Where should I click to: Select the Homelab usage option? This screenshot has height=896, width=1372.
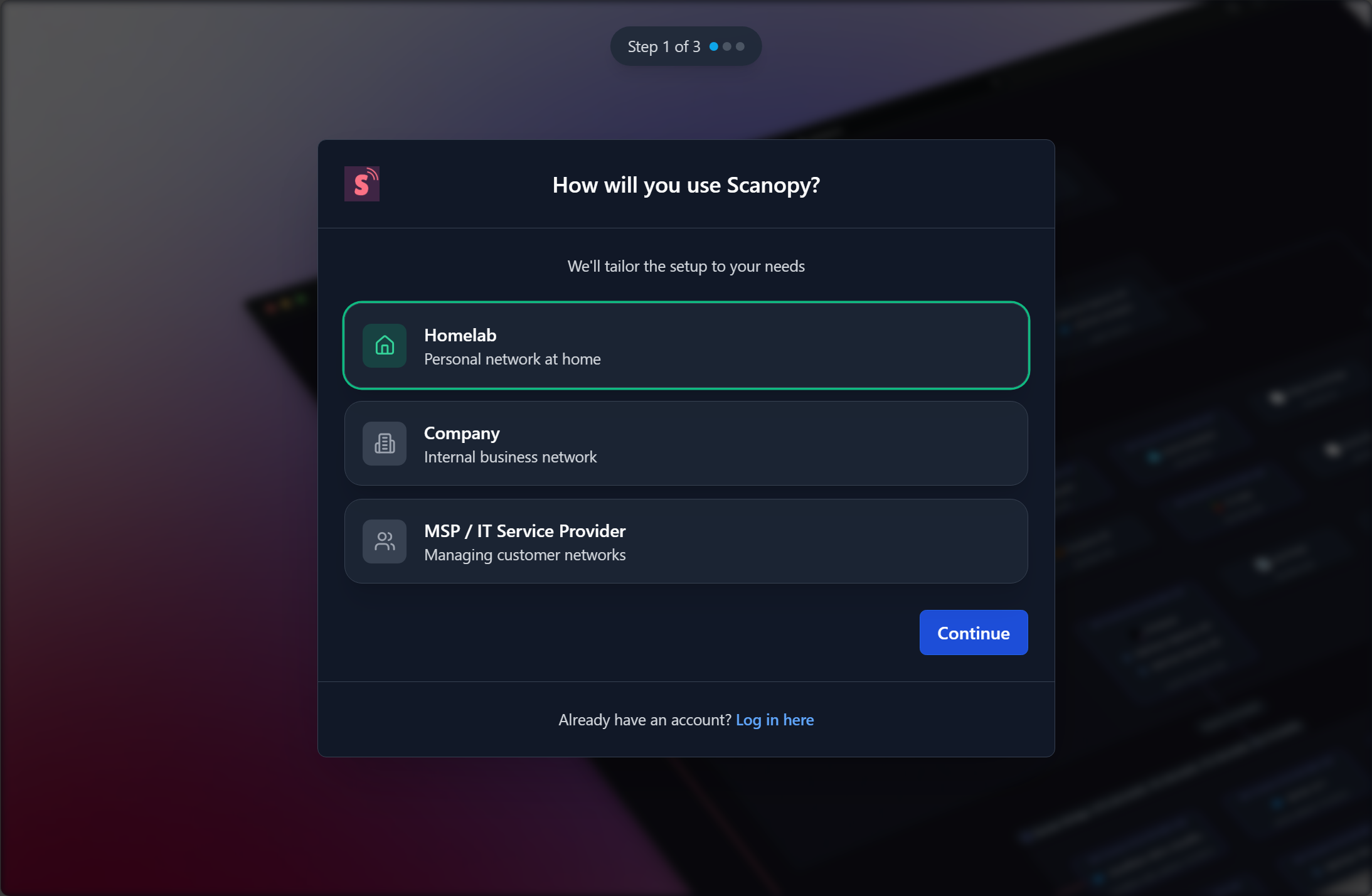(686, 346)
